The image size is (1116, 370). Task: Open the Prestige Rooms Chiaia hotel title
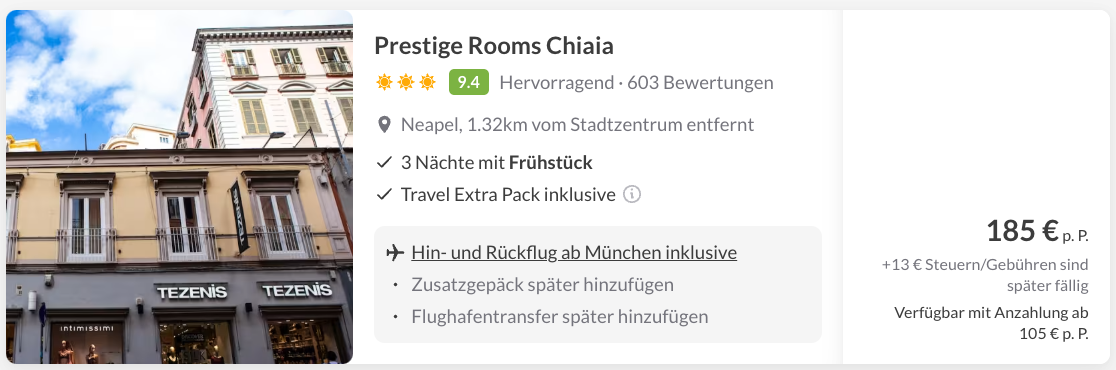point(494,46)
